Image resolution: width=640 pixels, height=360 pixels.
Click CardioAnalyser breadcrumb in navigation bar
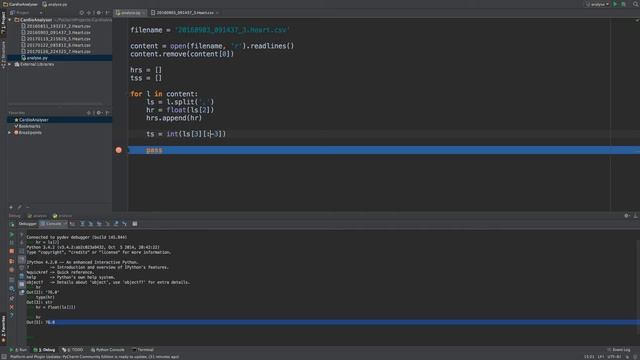click(20, 4)
